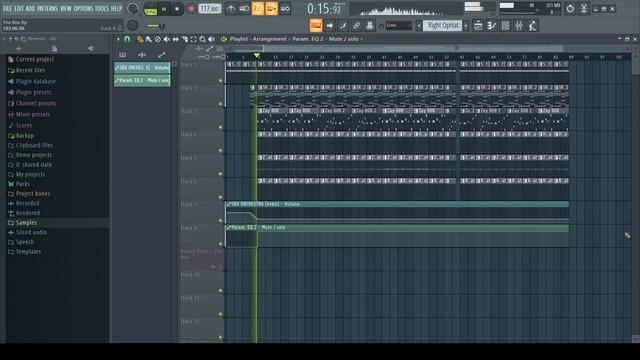Click the pause/play transport button
Screen dimensions: 640x360
(164, 9)
